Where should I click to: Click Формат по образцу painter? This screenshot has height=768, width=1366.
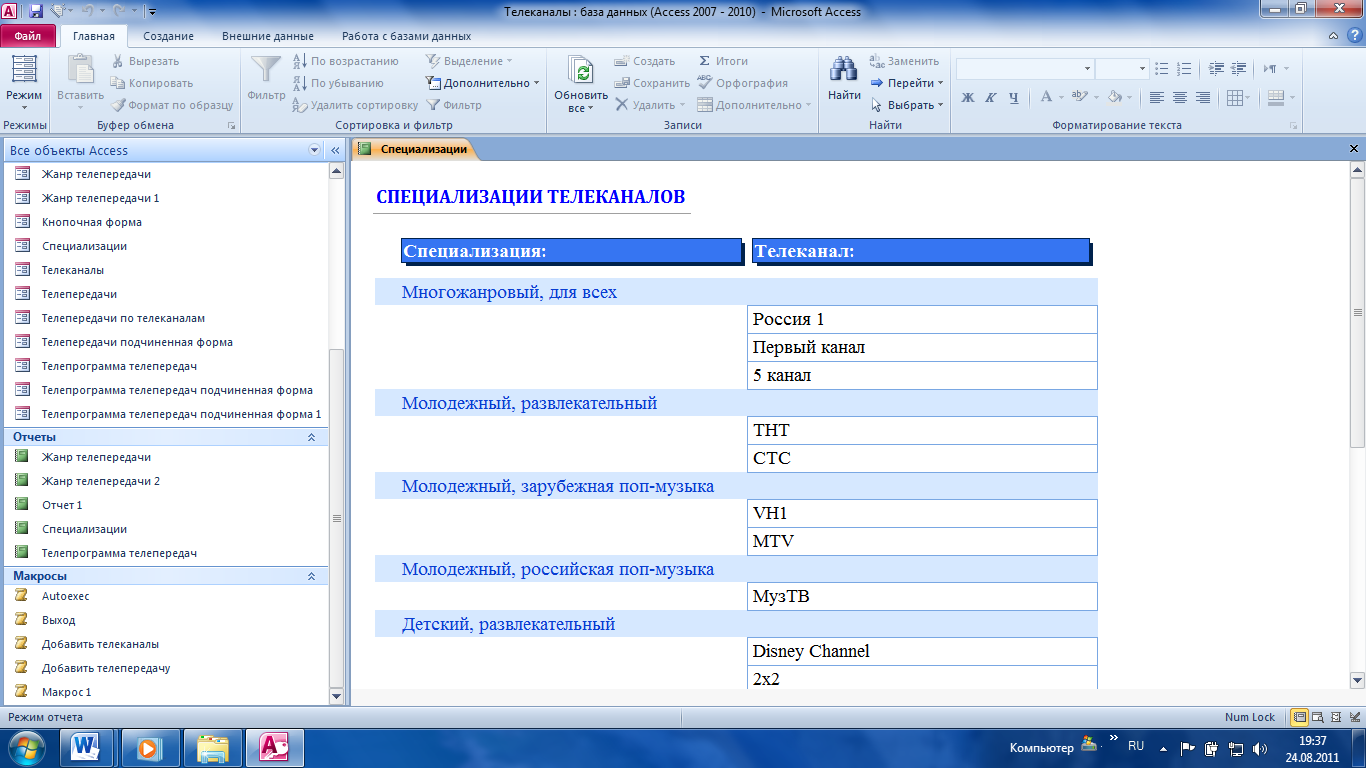[x=172, y=105]
